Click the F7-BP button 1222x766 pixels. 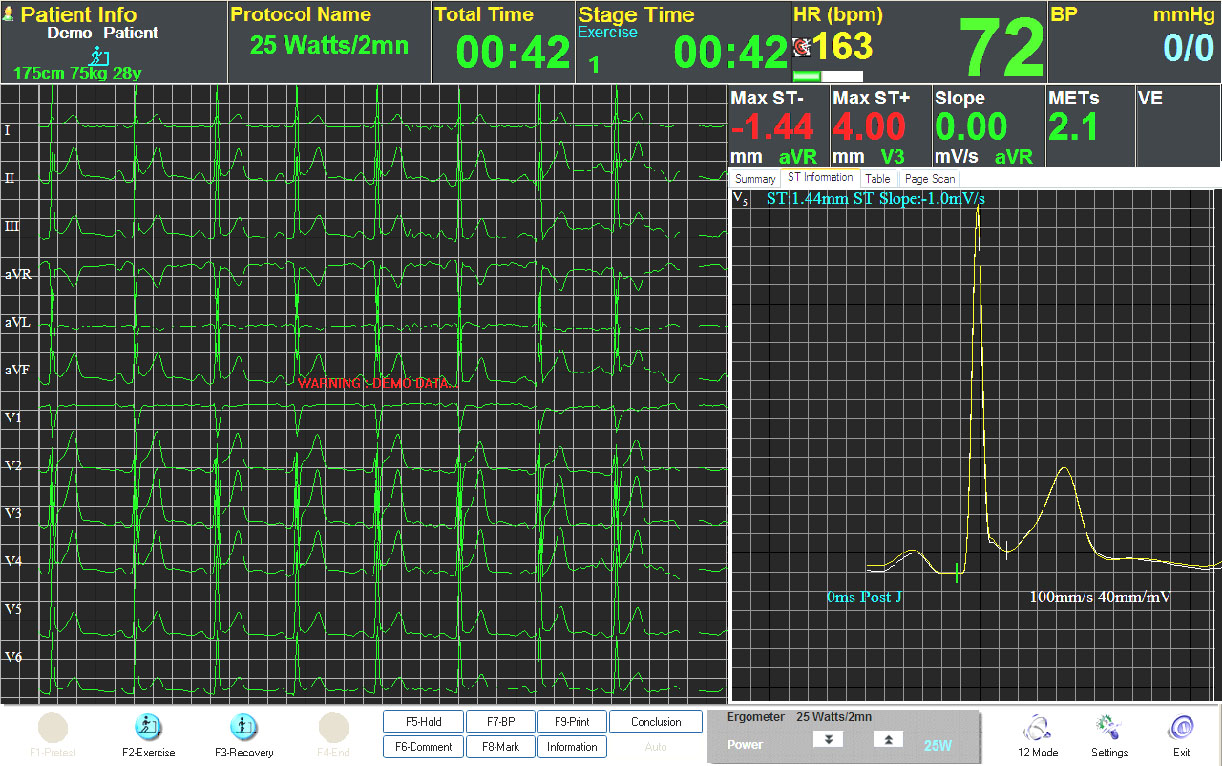pos(500,722)
